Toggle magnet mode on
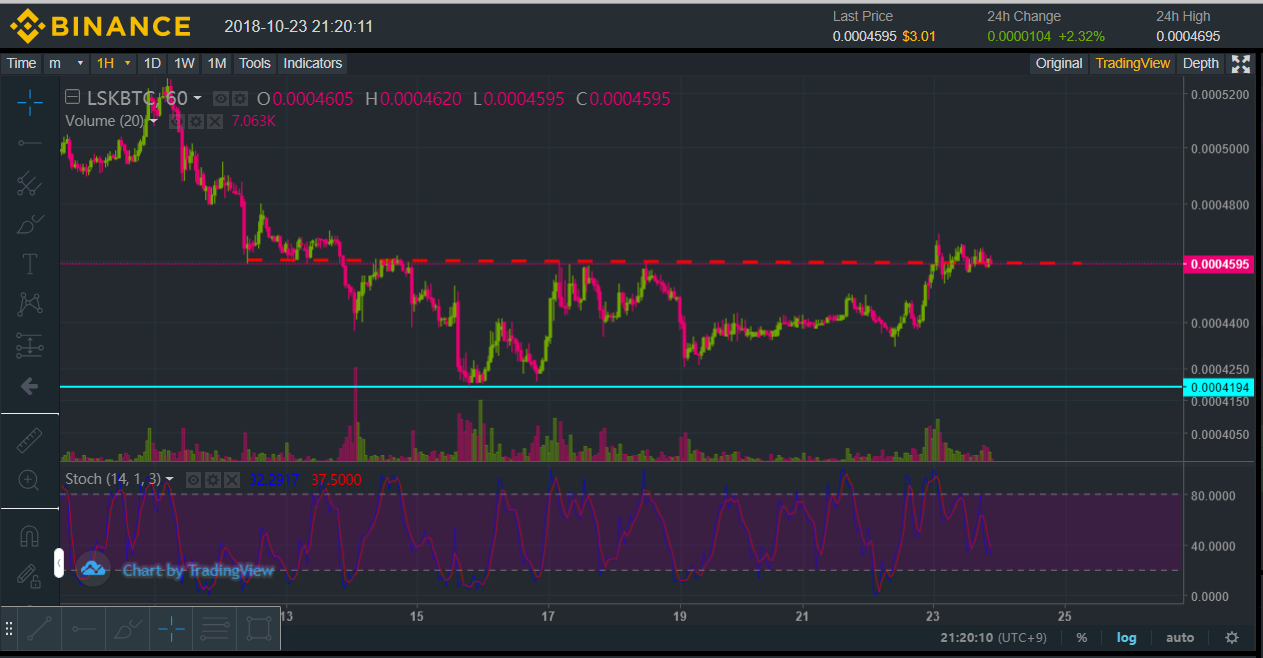This screenshot has width=1263, height=658. [30, 536]
